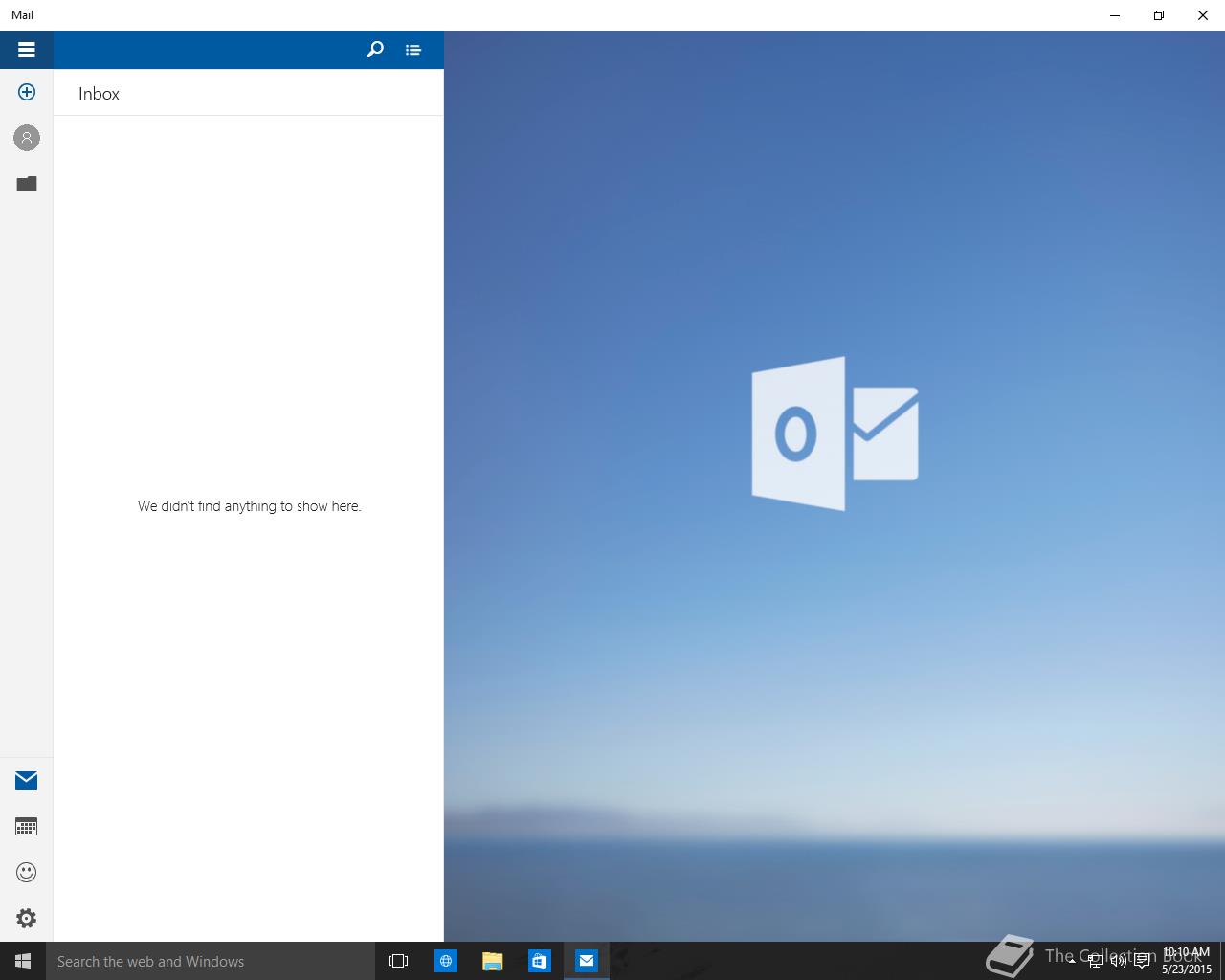1225x980 pixels.
Task: Switch to the Calendar app icon
Action: pyautogui.click(x=27, y=826)
